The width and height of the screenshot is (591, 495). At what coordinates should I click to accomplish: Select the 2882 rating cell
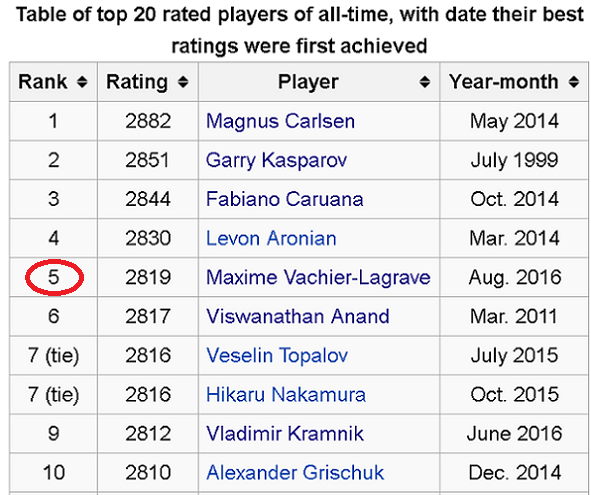(148, 121)
